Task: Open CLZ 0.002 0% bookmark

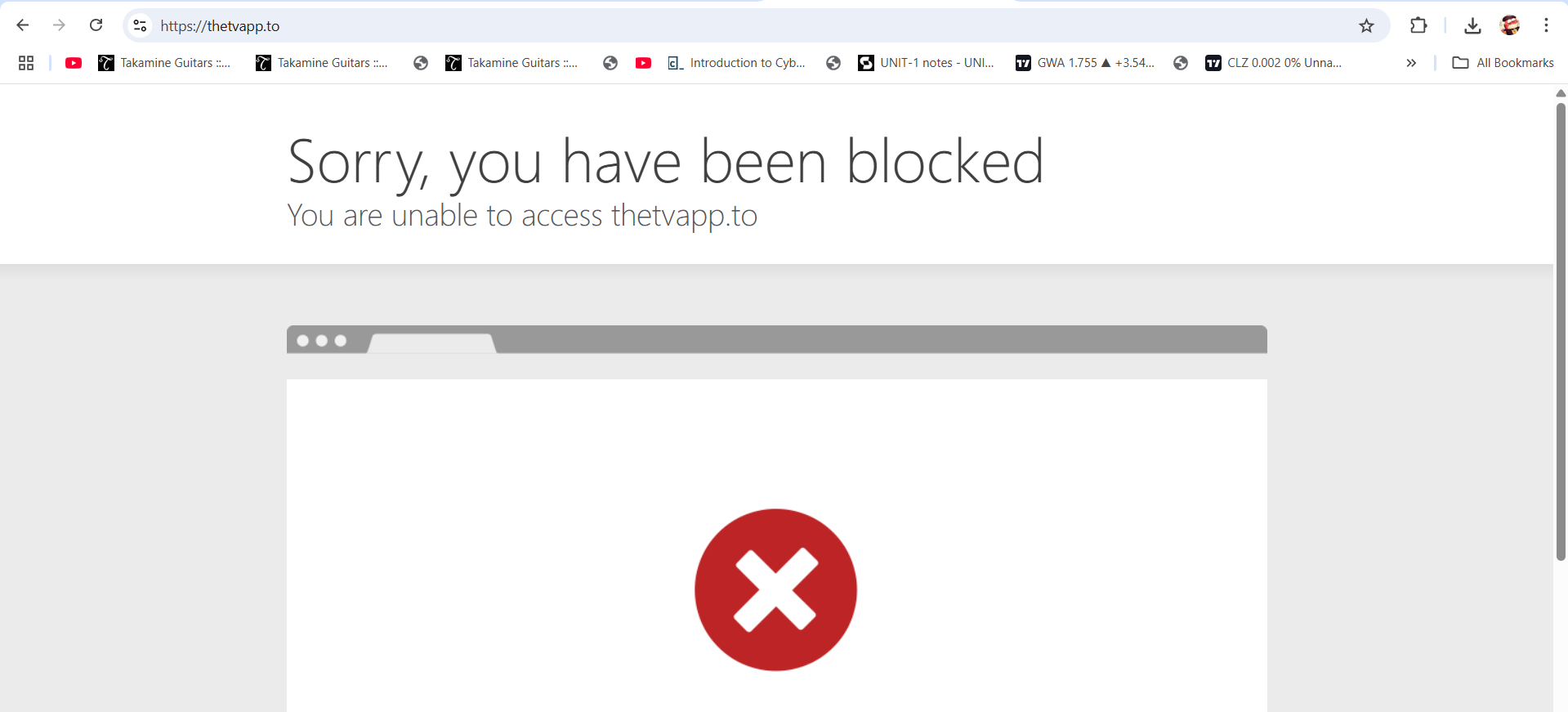Action: tap(1274, 63)
